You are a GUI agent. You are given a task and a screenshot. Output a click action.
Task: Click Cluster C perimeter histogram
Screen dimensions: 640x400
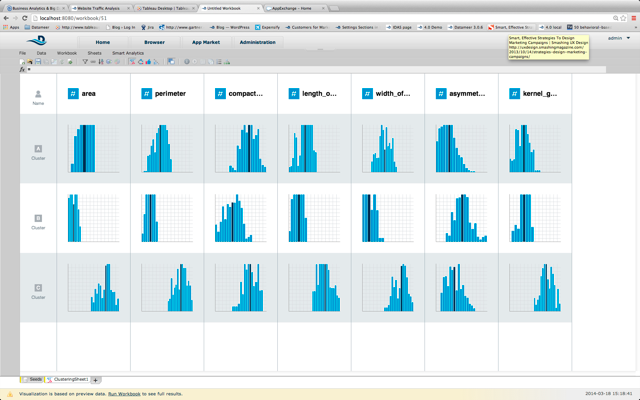pos(167,288)
